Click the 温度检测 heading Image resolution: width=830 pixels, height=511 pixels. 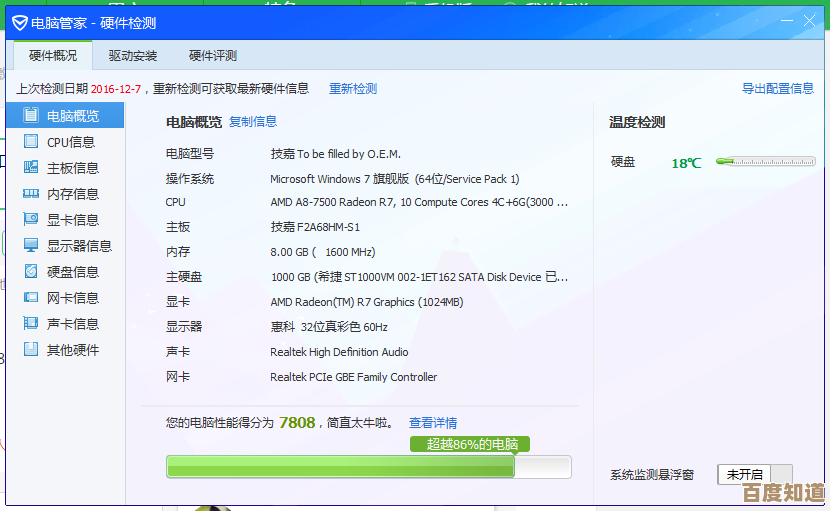point(637,122)
